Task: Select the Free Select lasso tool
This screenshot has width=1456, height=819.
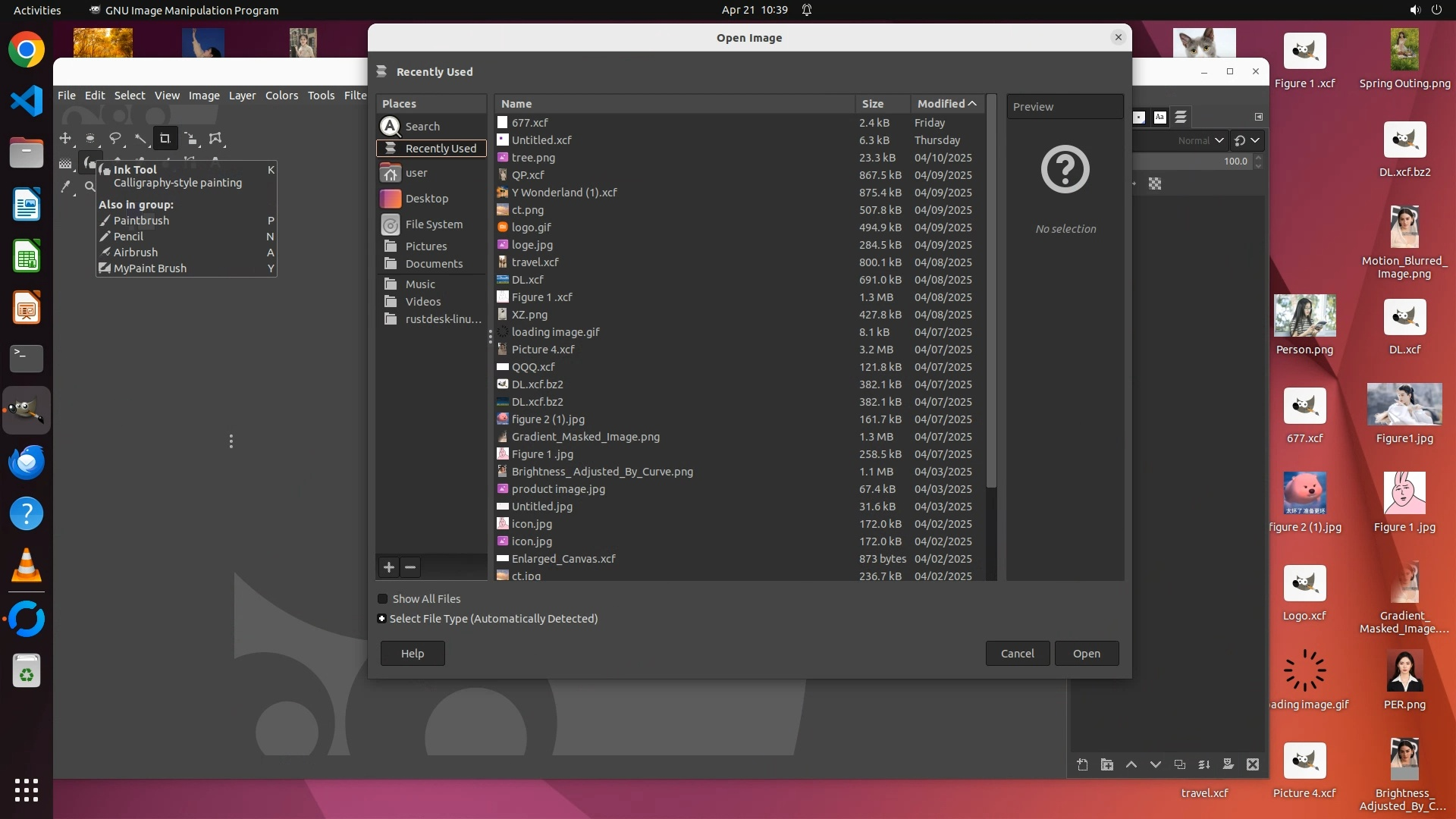Action: pyautogui.click(x=115, y=139)
